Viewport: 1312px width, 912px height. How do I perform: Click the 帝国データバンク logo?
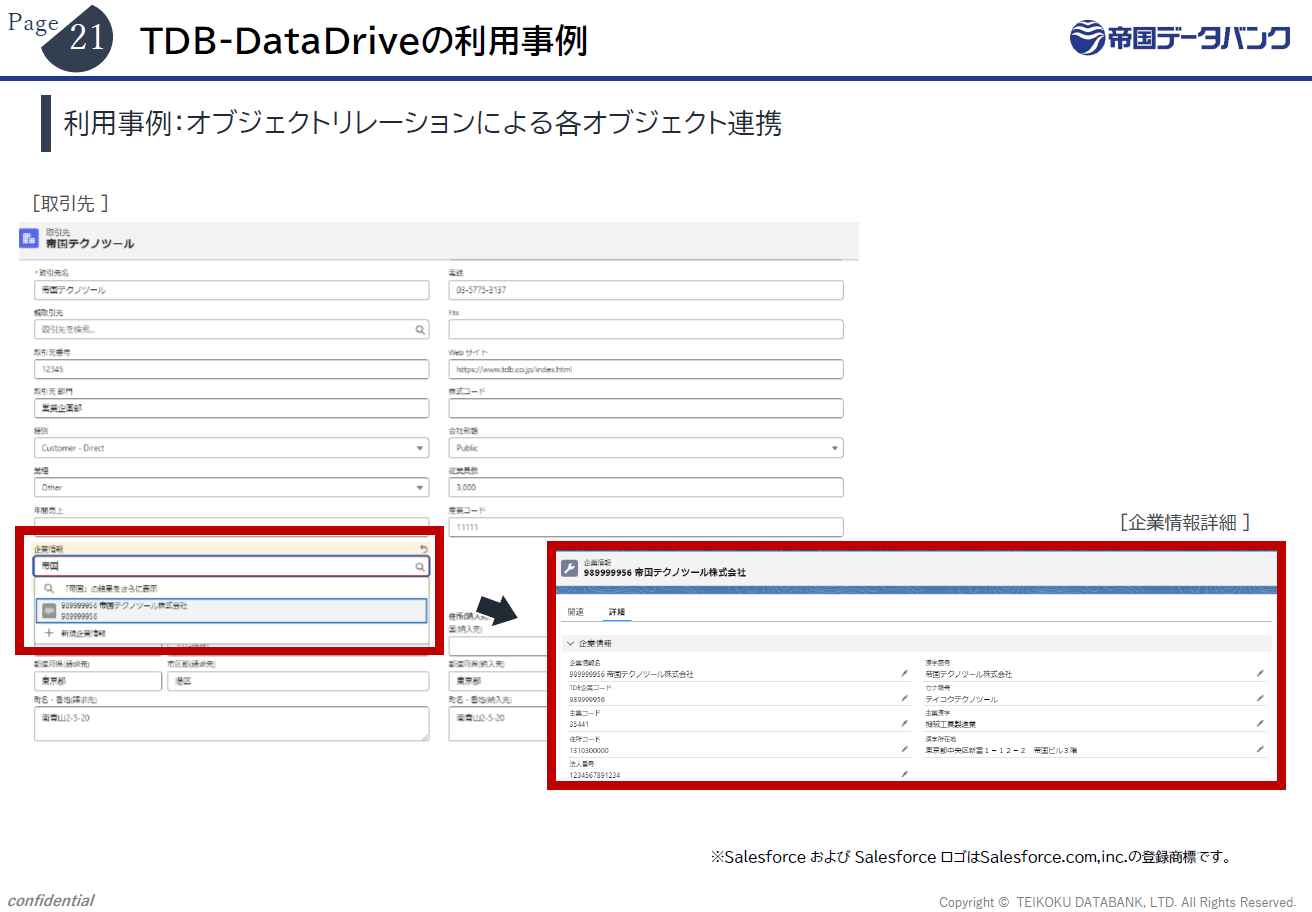coord(1179,38)
